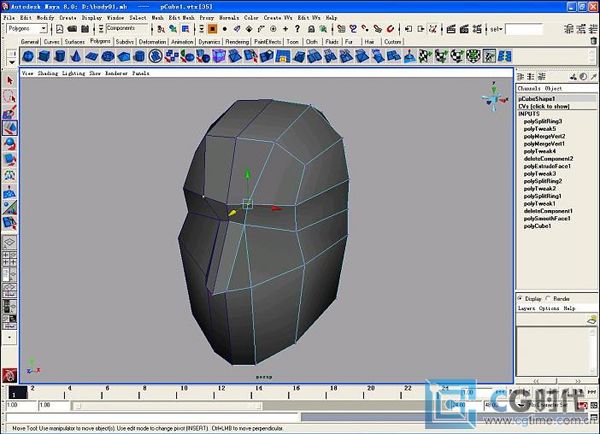The image size is (600, 434).
Task: Select the polyMergeVert2 input node
Action: click(x=544, y=136)
